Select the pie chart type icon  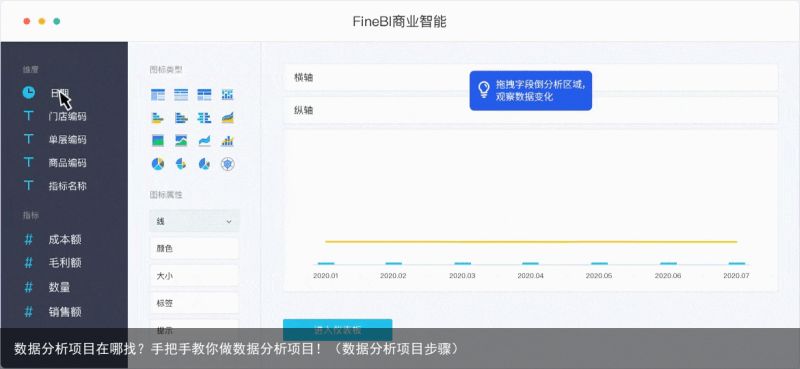[x=158, y=164]
